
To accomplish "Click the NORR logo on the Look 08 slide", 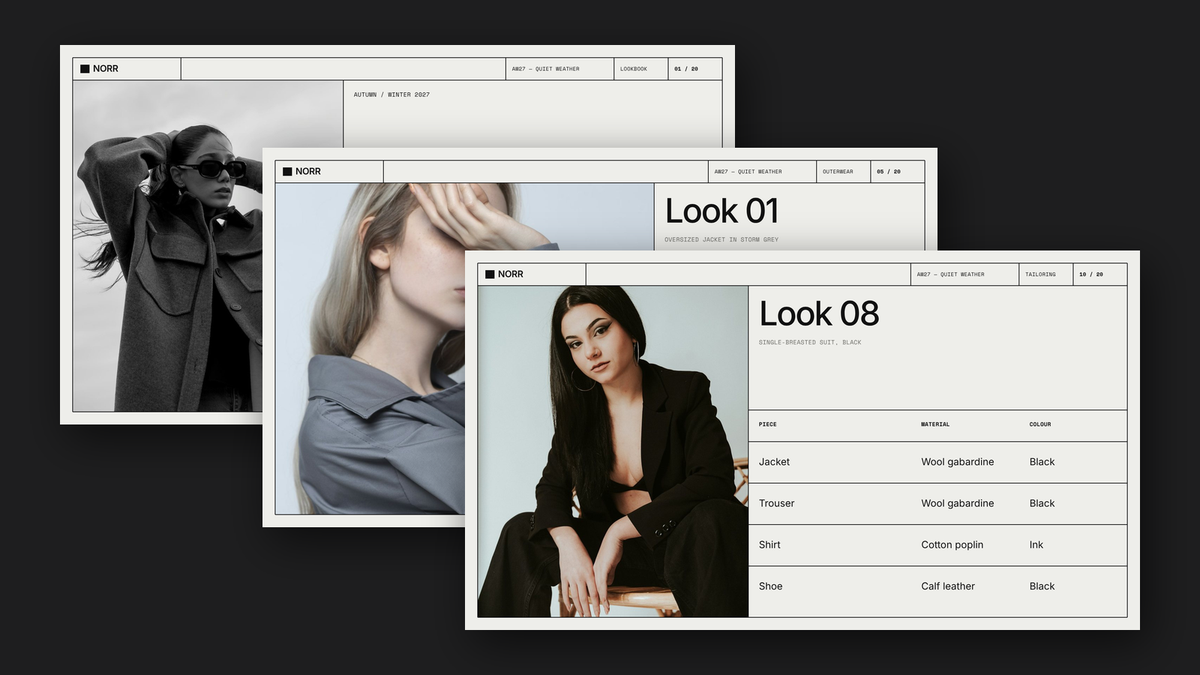I will coord(504,274).
